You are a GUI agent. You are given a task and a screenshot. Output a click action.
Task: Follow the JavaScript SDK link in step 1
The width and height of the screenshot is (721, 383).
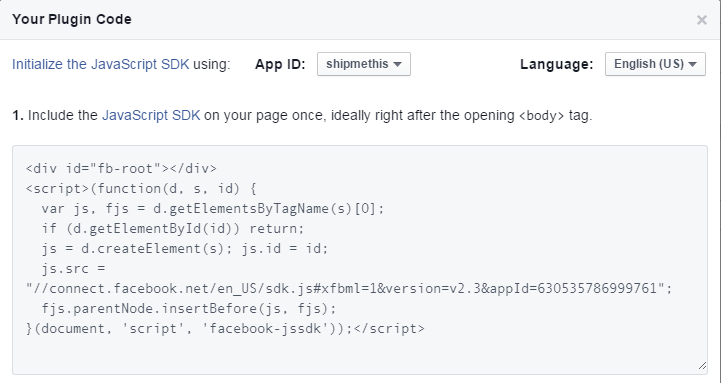(151, 115)
